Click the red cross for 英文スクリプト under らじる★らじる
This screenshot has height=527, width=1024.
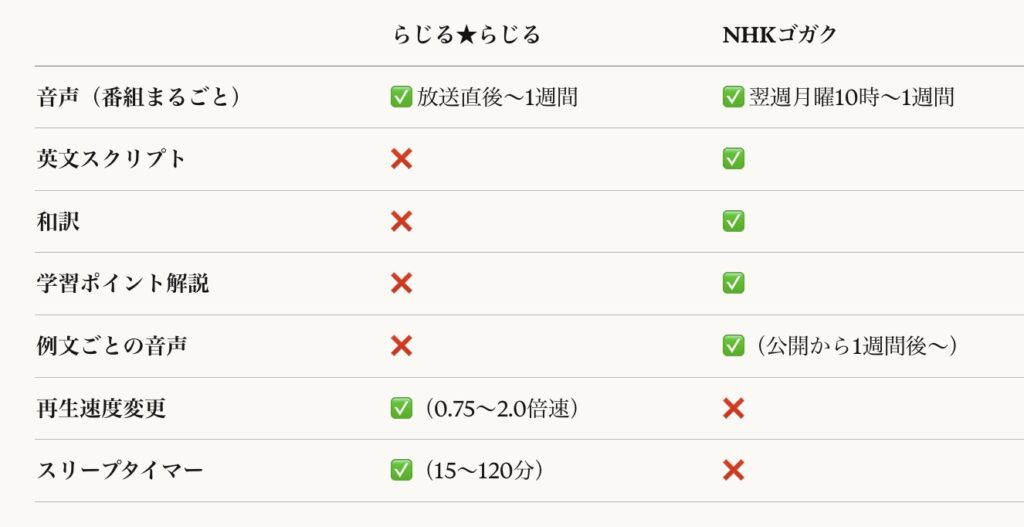coord(401,159)
